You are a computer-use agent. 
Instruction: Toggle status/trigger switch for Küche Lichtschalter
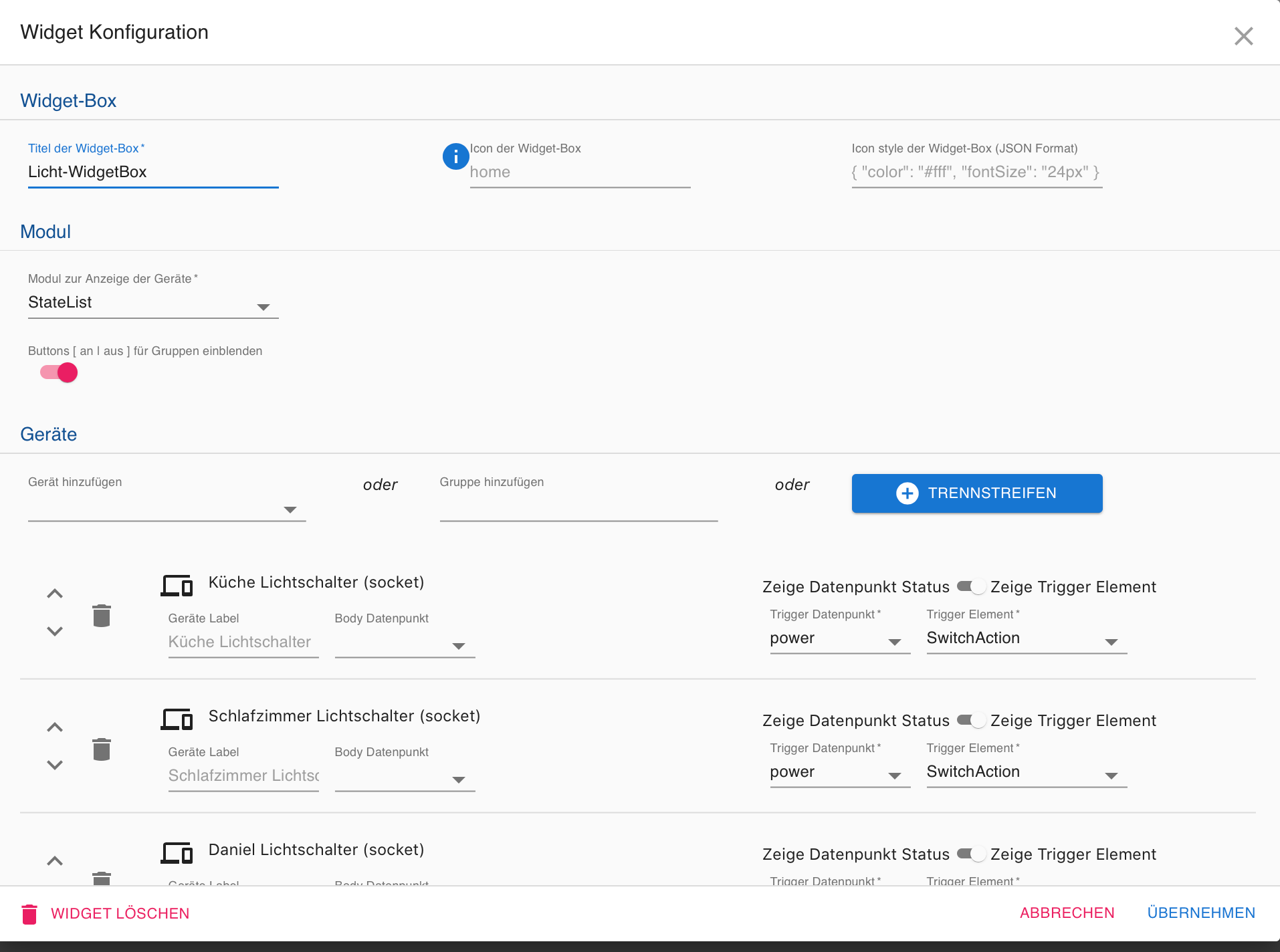pyautogui.click(x=970, y=587)
